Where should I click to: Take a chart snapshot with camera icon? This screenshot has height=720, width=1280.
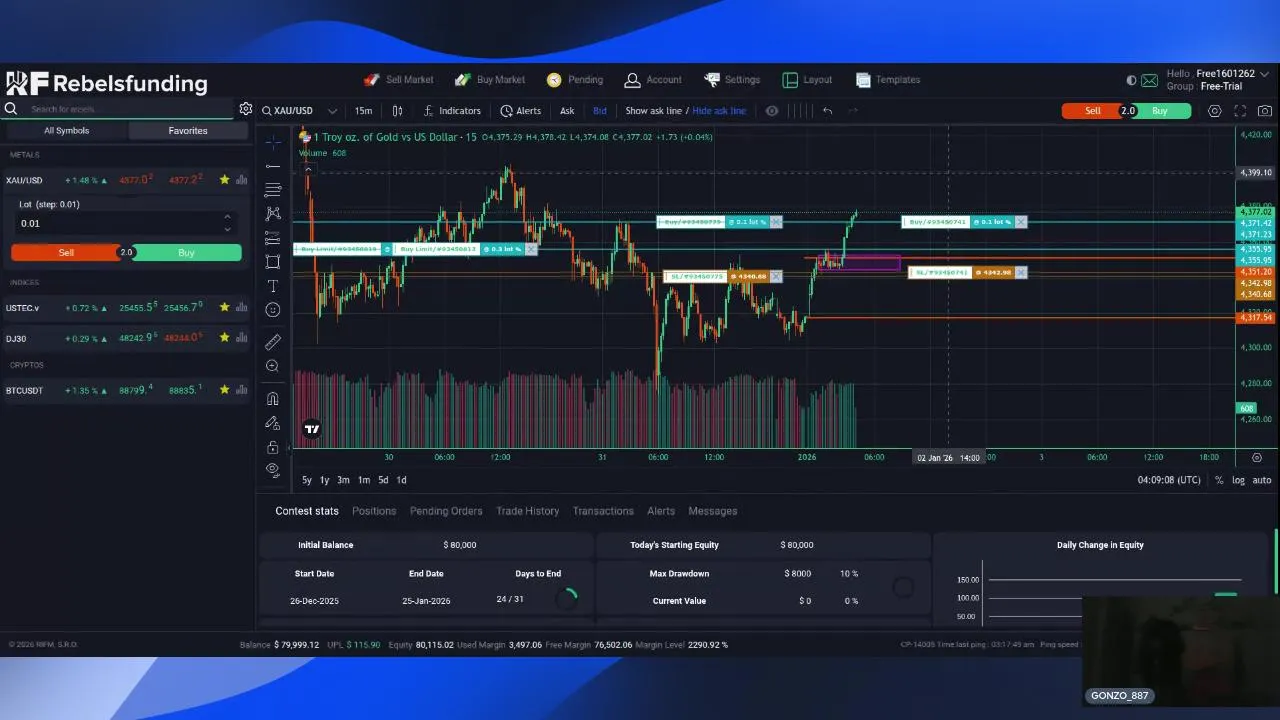tap(1265, 111)
